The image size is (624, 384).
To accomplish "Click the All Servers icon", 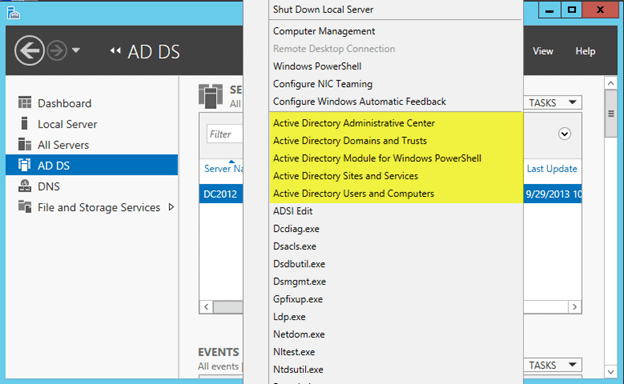I will (x=25, y=144).
